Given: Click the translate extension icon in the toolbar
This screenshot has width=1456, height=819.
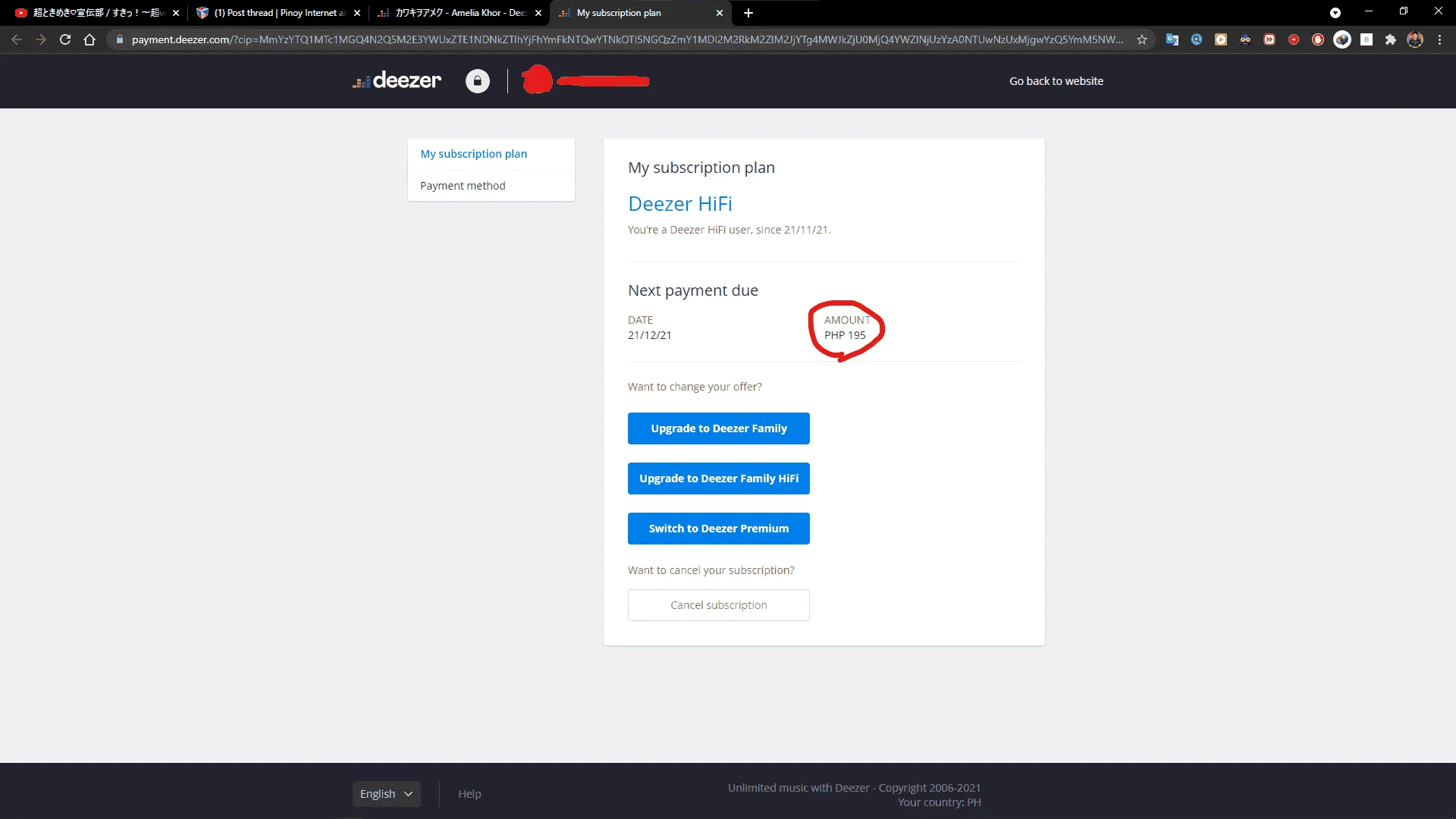Looking at the screenshot, I should coord(1172,39).
